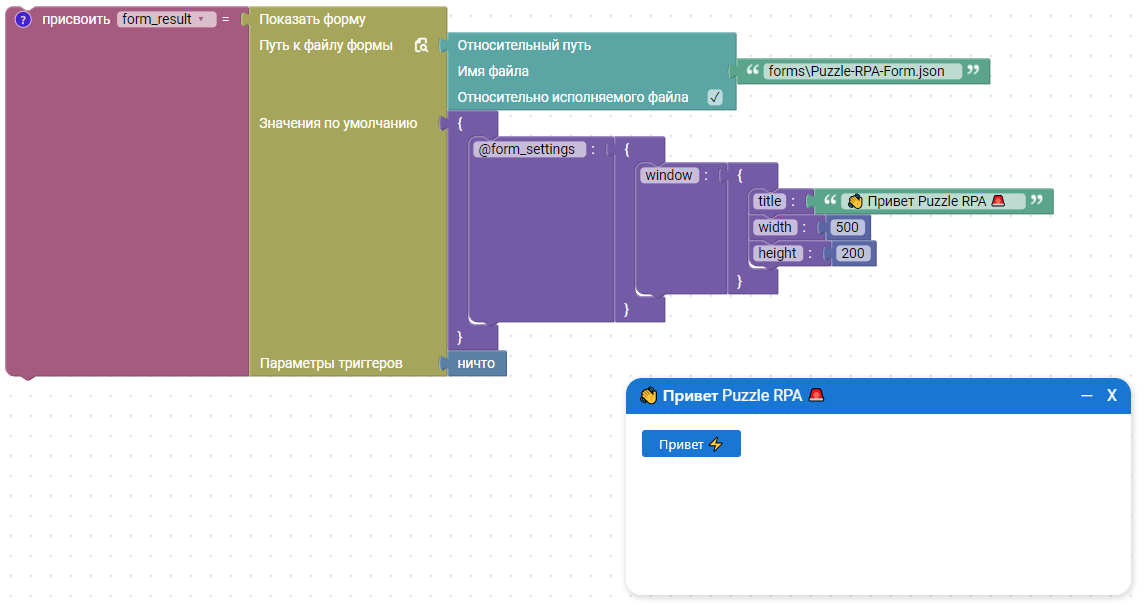This screenshot has height=605, width=1144.
Task: Close the Привет Puzzle RPA form with X
Action: point(1111,396)
